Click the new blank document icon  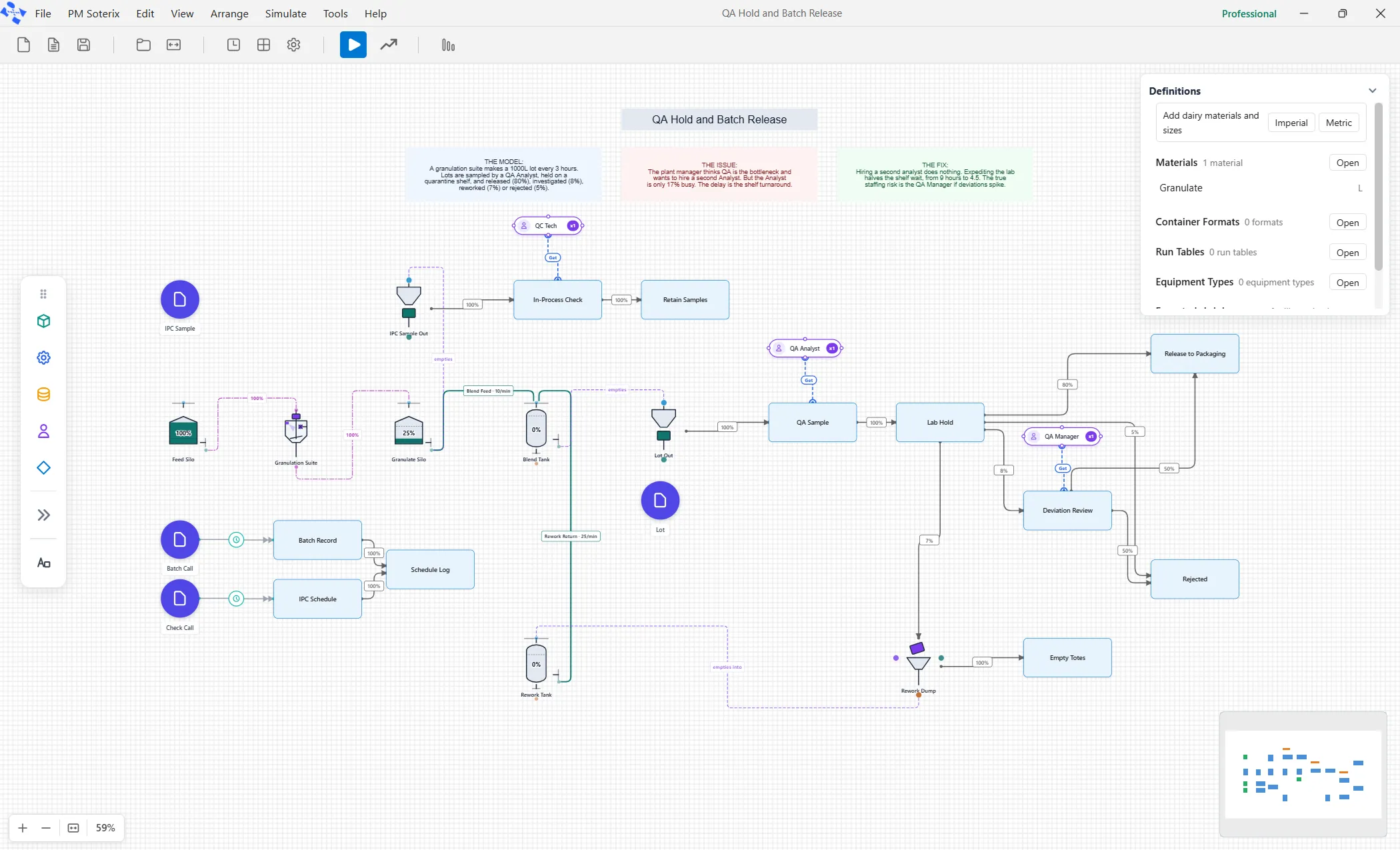coord(23,45)
